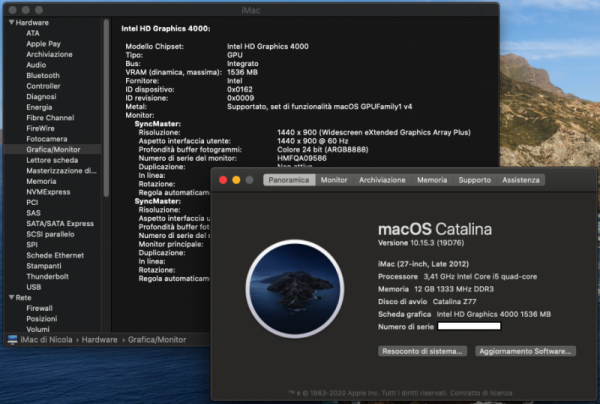Click the Intel HD Graphics 4000 heading

(x=166, y=29)
